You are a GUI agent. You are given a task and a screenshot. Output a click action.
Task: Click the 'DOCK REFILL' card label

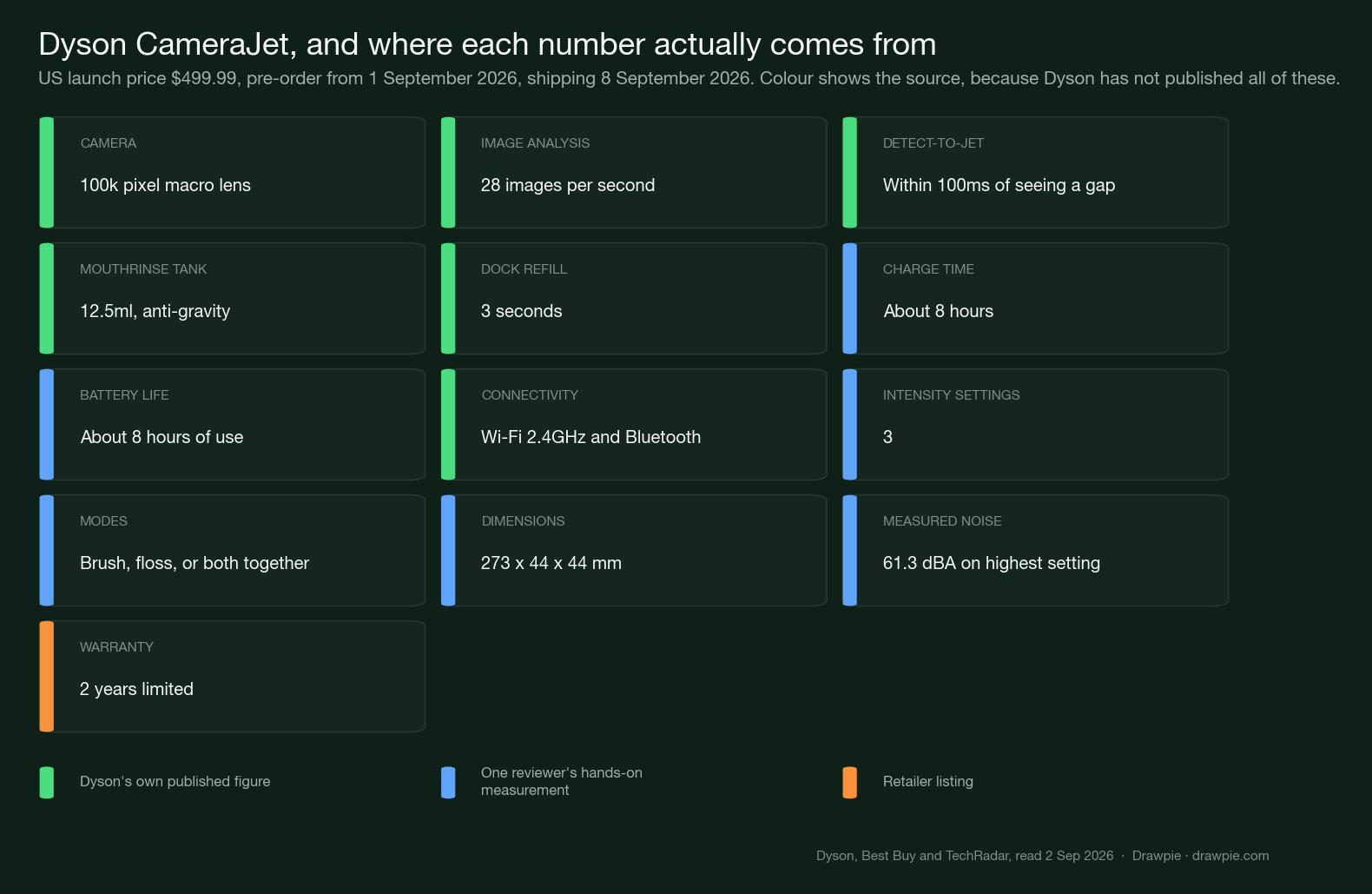pos(524,269)
